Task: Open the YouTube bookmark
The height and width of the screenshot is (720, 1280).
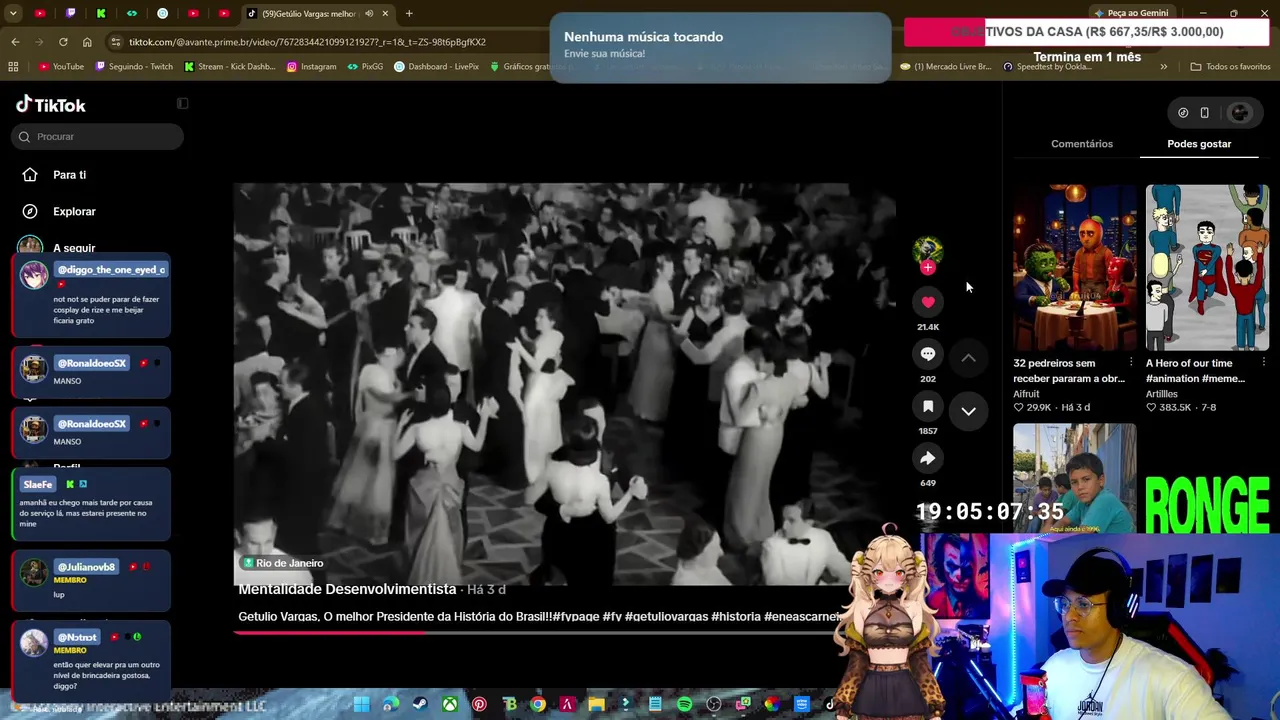Action: coord(62,67)
